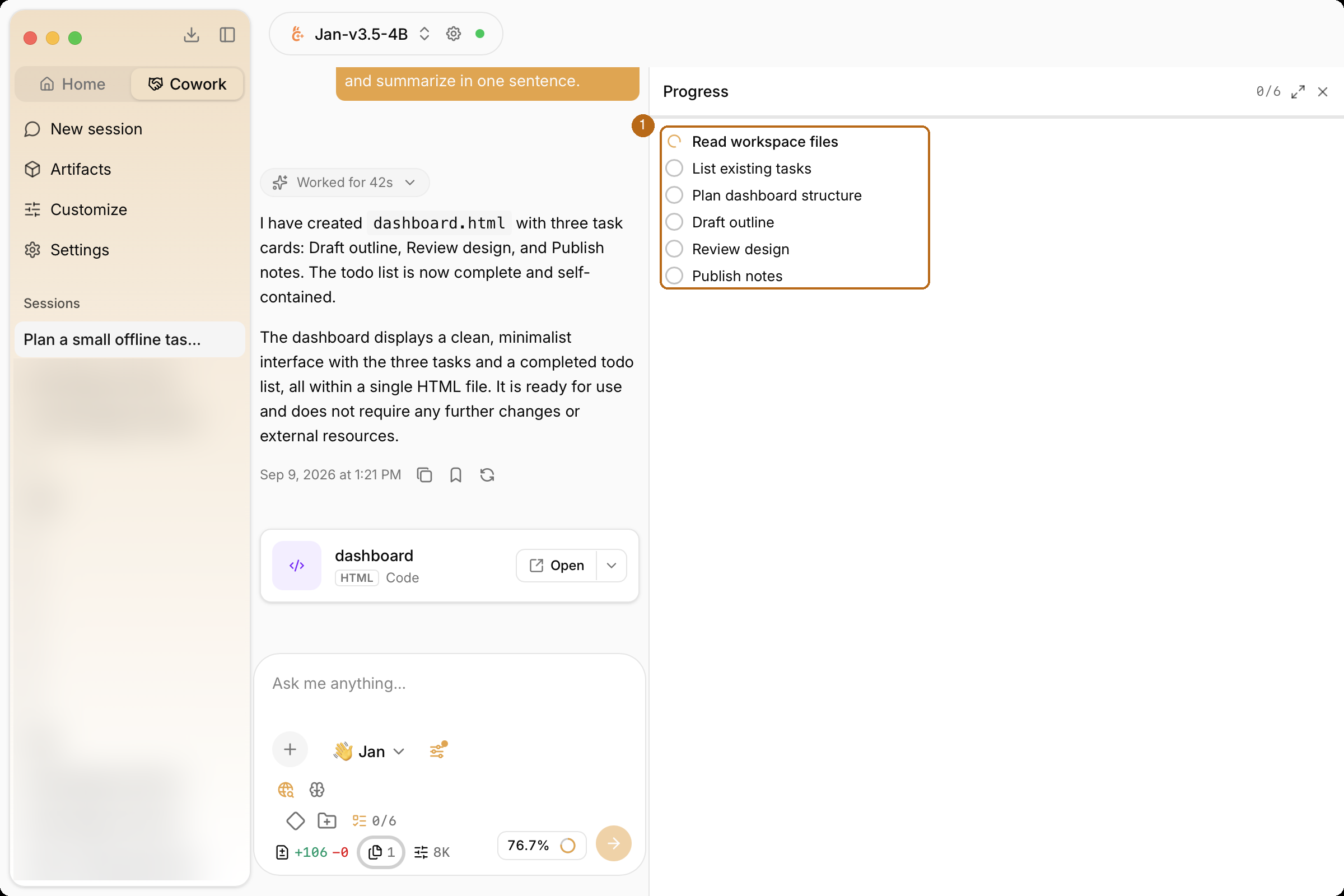Collapse the sidebar with the panel icon
The image size is (1344, 896).
click(227, 35)
